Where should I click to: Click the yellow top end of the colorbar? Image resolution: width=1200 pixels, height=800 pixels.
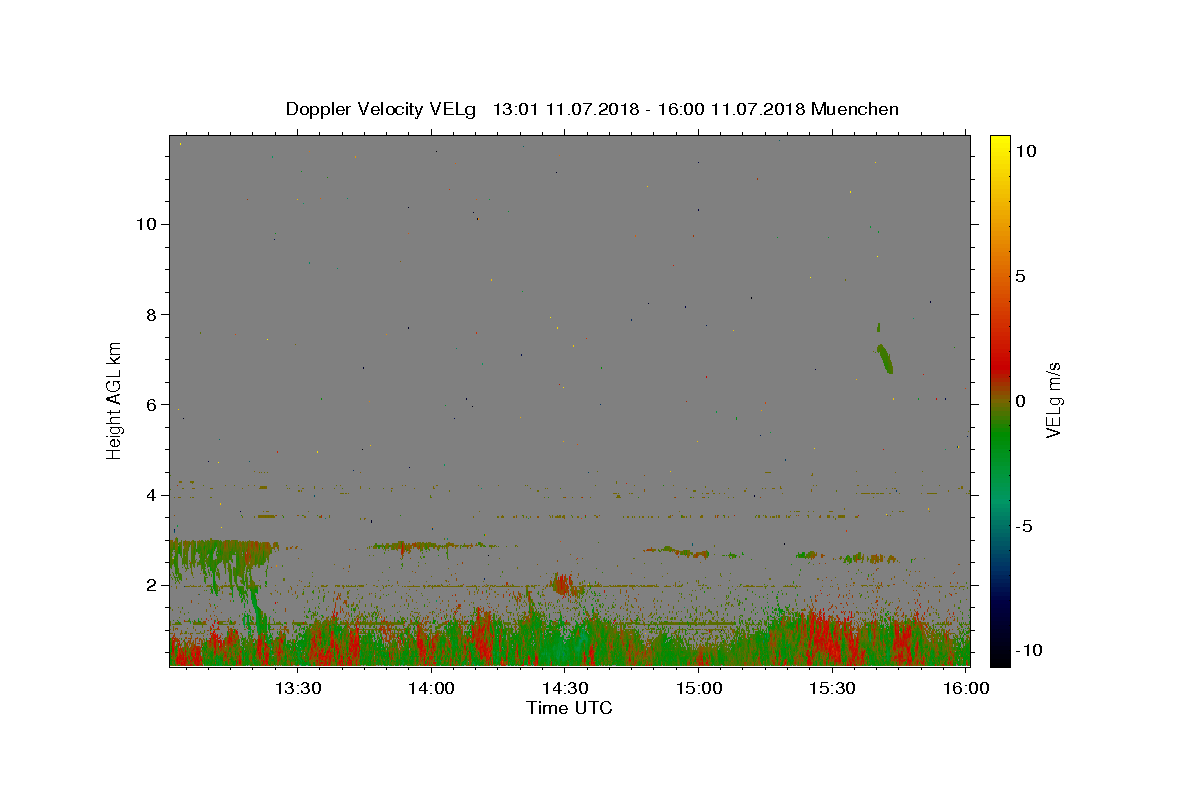pyautogui.click(x=1000, y=142)
